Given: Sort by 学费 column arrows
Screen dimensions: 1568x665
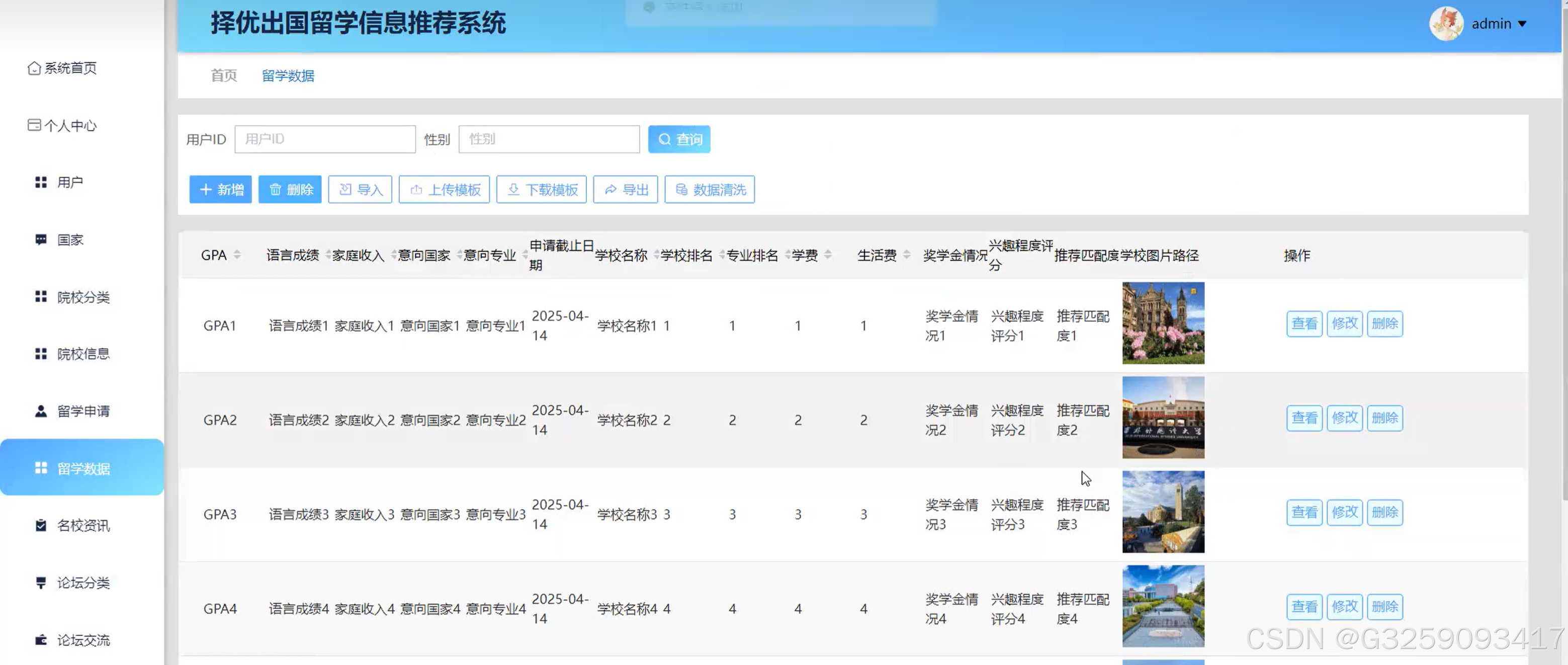Looking at the screenshot, I should click(828, 255).
